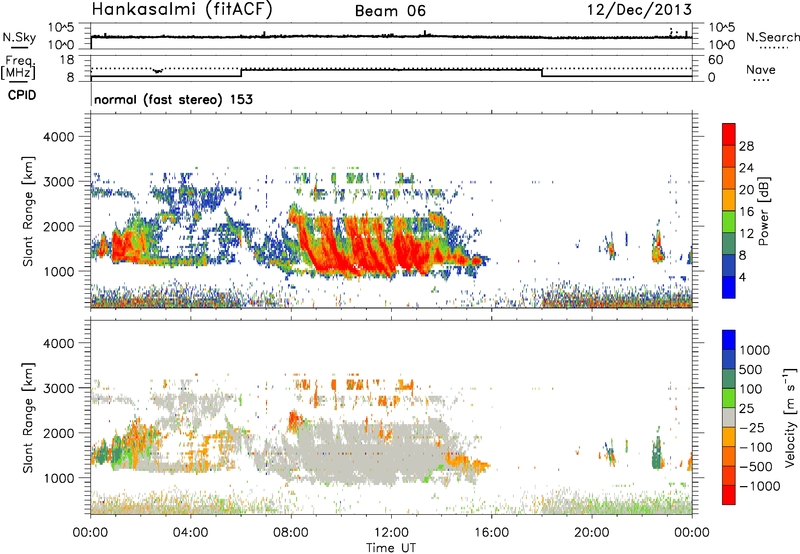Click the "20" tick on Power colorbar
The width and height of the screenshot is (800, 554).
pyautogui.click(x=746, y=190)
